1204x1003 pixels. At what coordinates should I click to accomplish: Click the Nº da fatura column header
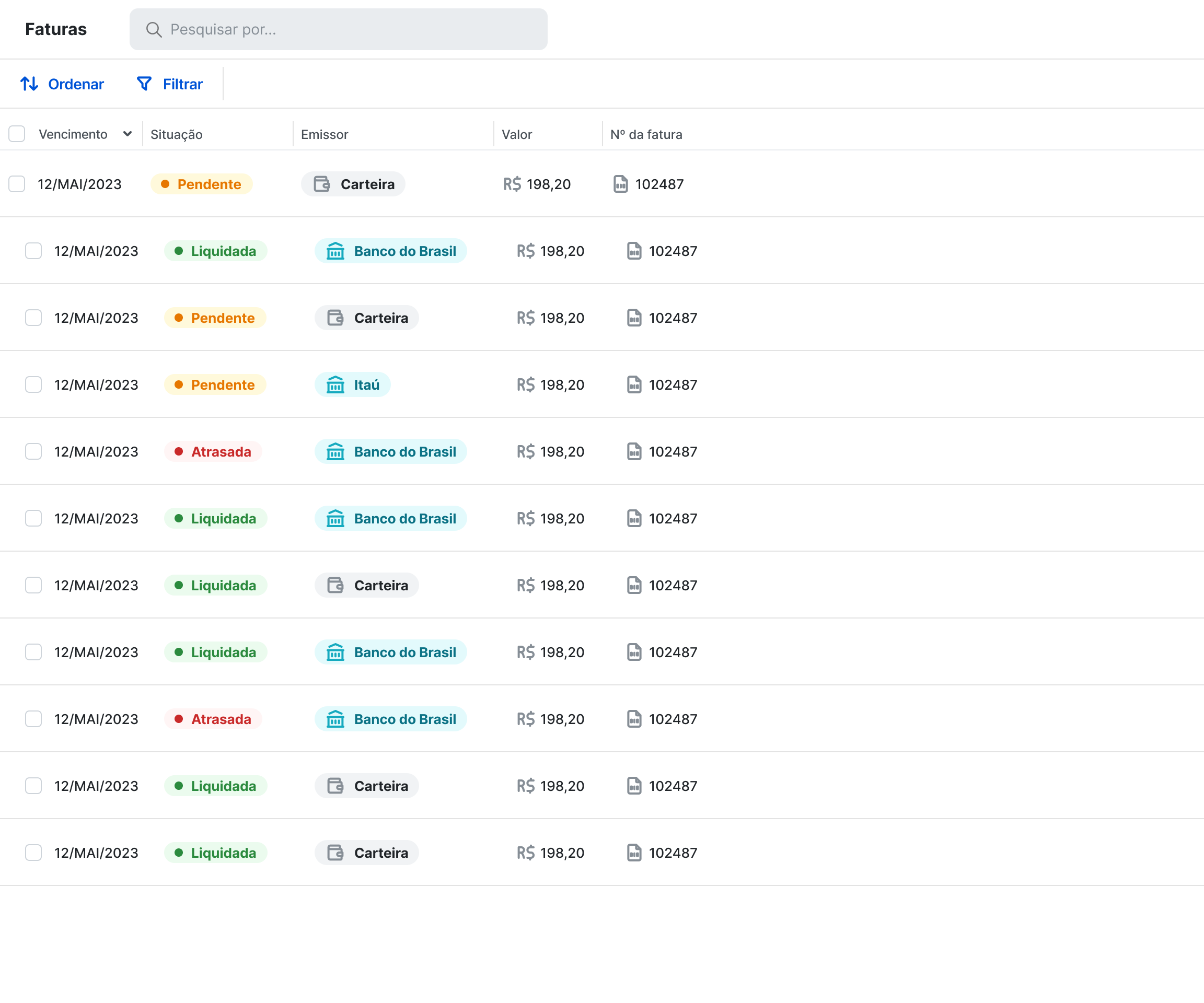646,134
